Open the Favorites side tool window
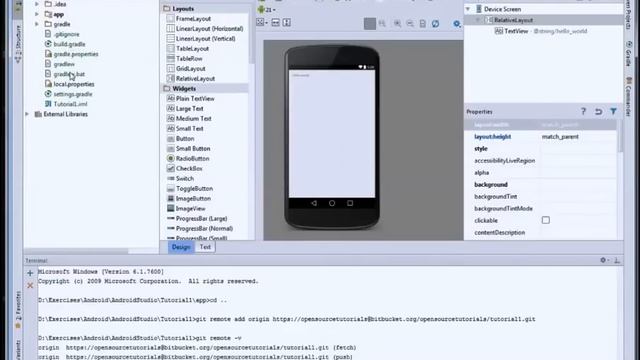Viewport: 640px width, 360px height. (x=18, y=309)
